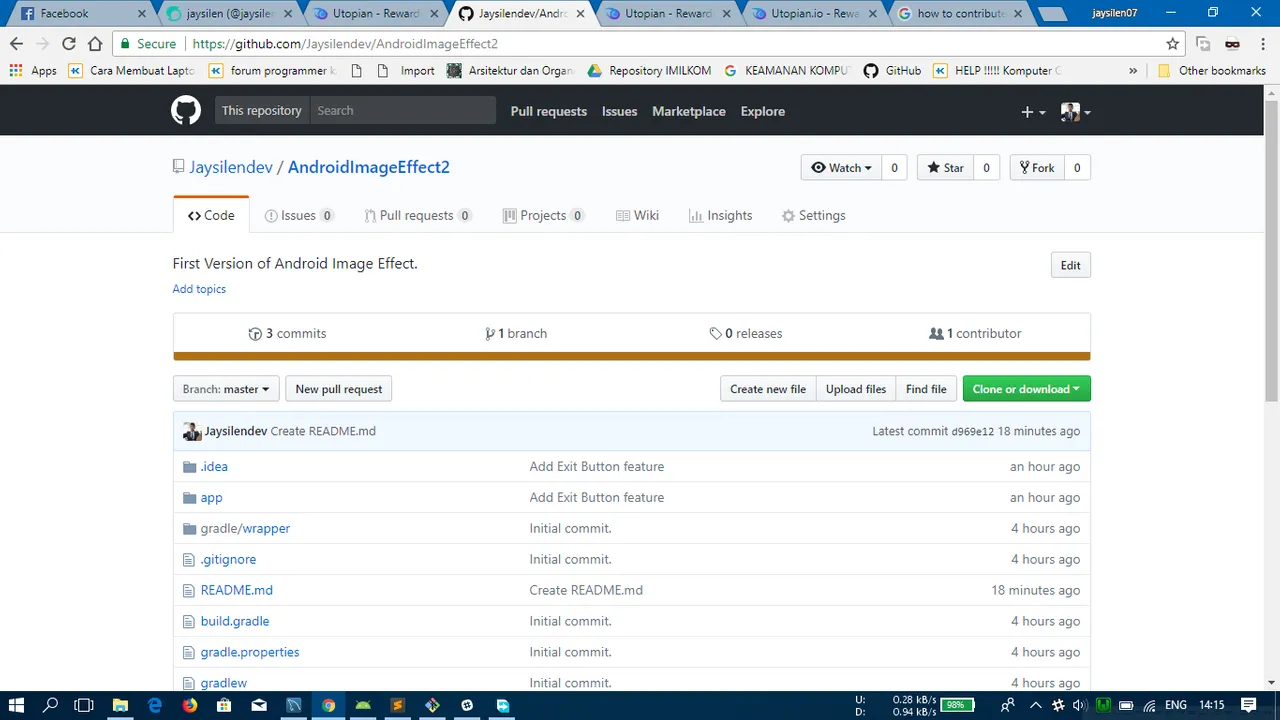Open Apps shortcut in bookmarks bar

(x=33, y=71)
